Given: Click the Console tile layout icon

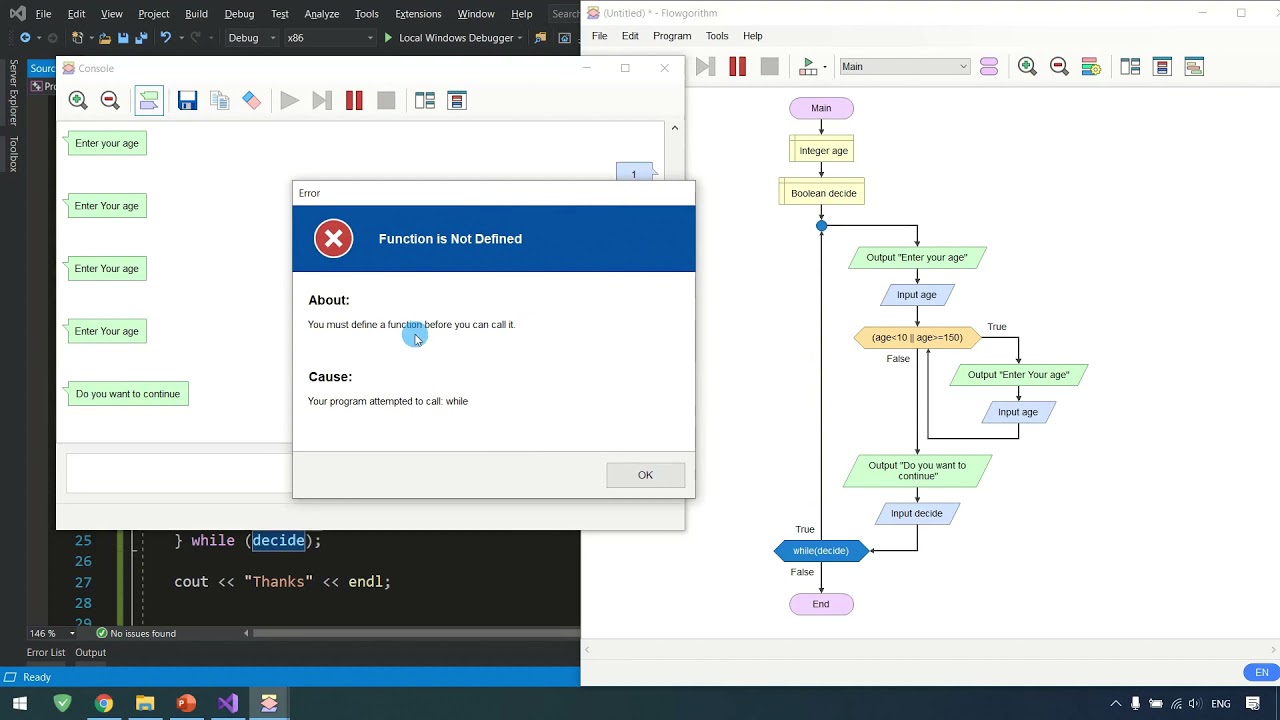Looking at the screenshot, I should (x=425, y=100).
